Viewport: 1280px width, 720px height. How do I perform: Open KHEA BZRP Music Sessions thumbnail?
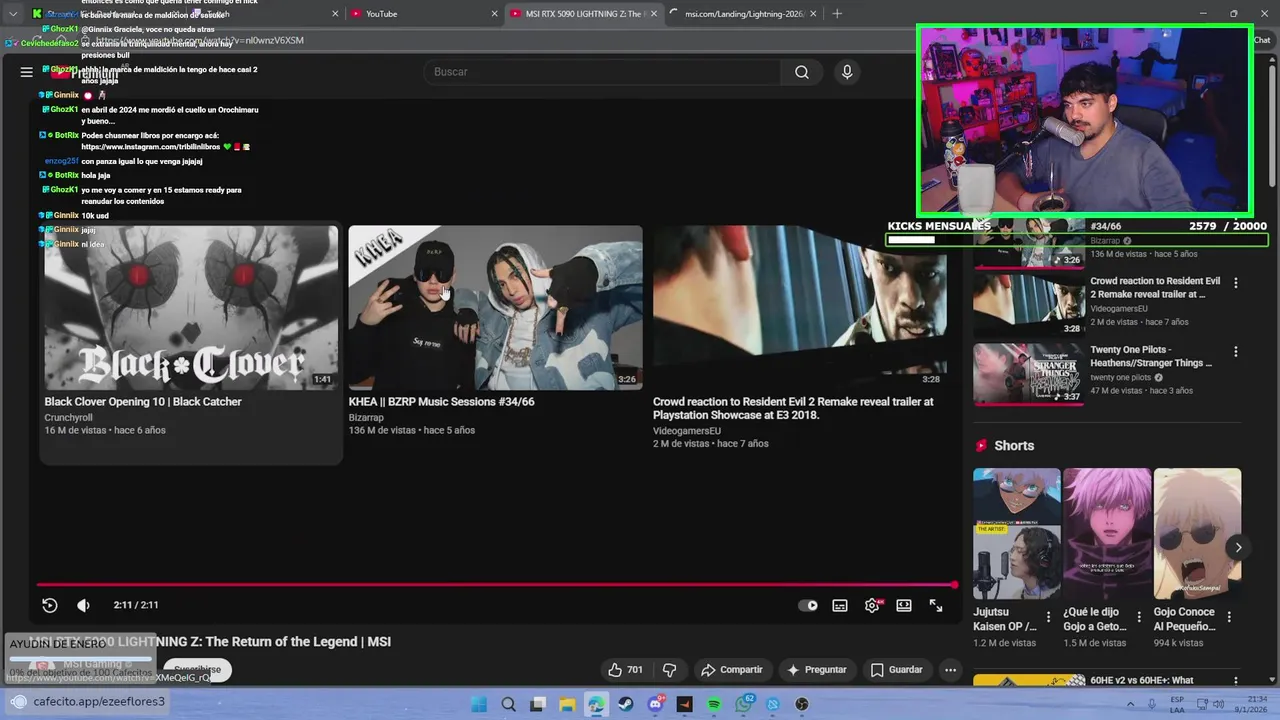(495, 307)
